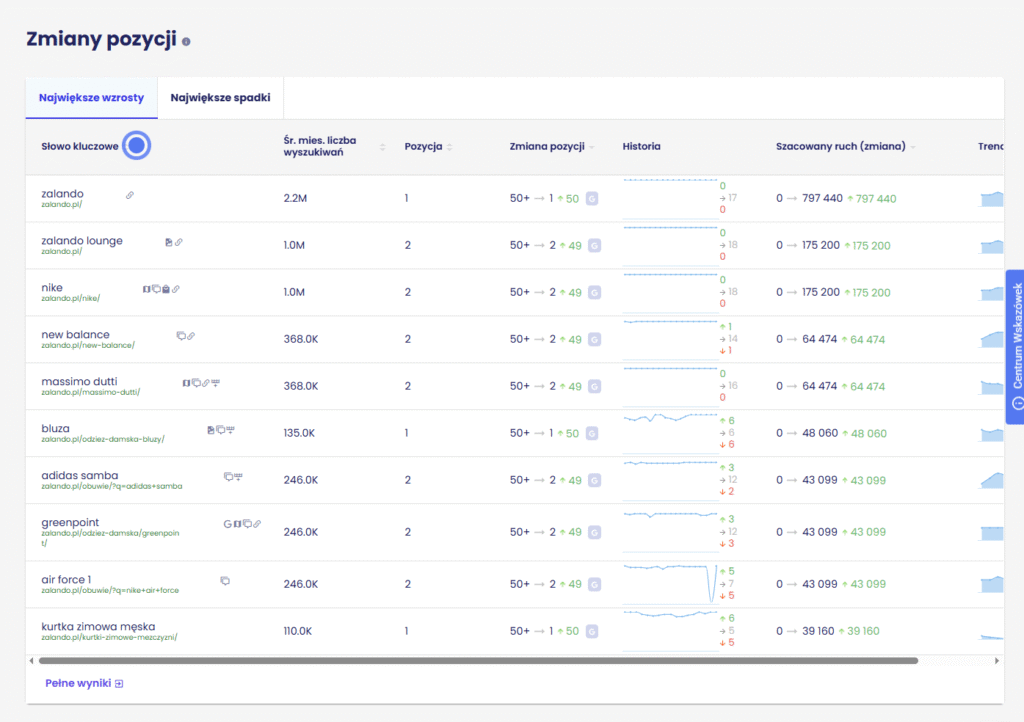Screen dimensions: 1024x722
Task: Click the link icon in the greenpoint row
Action: (x=257, y=524)
